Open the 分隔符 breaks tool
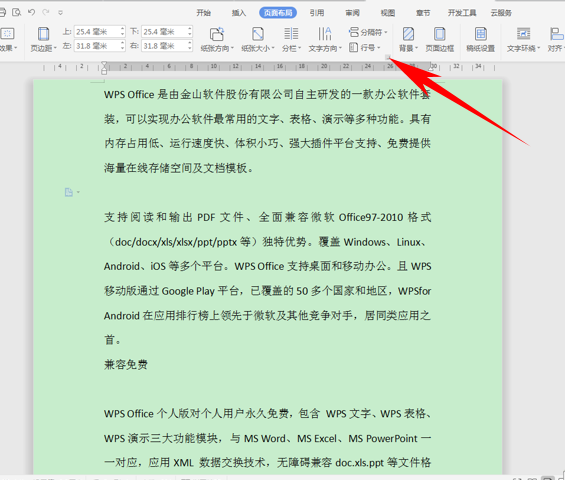The height and width of the screenshot is (480, 565). (x=368, y=32)
